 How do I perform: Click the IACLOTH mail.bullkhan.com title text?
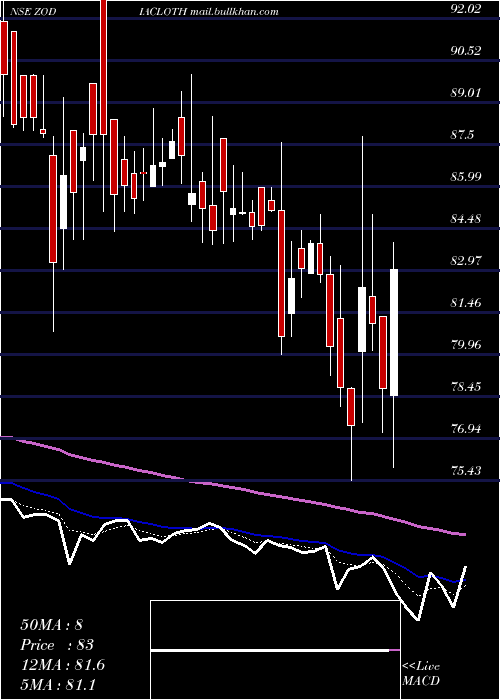pyautogui.click(x=208, y=12)
